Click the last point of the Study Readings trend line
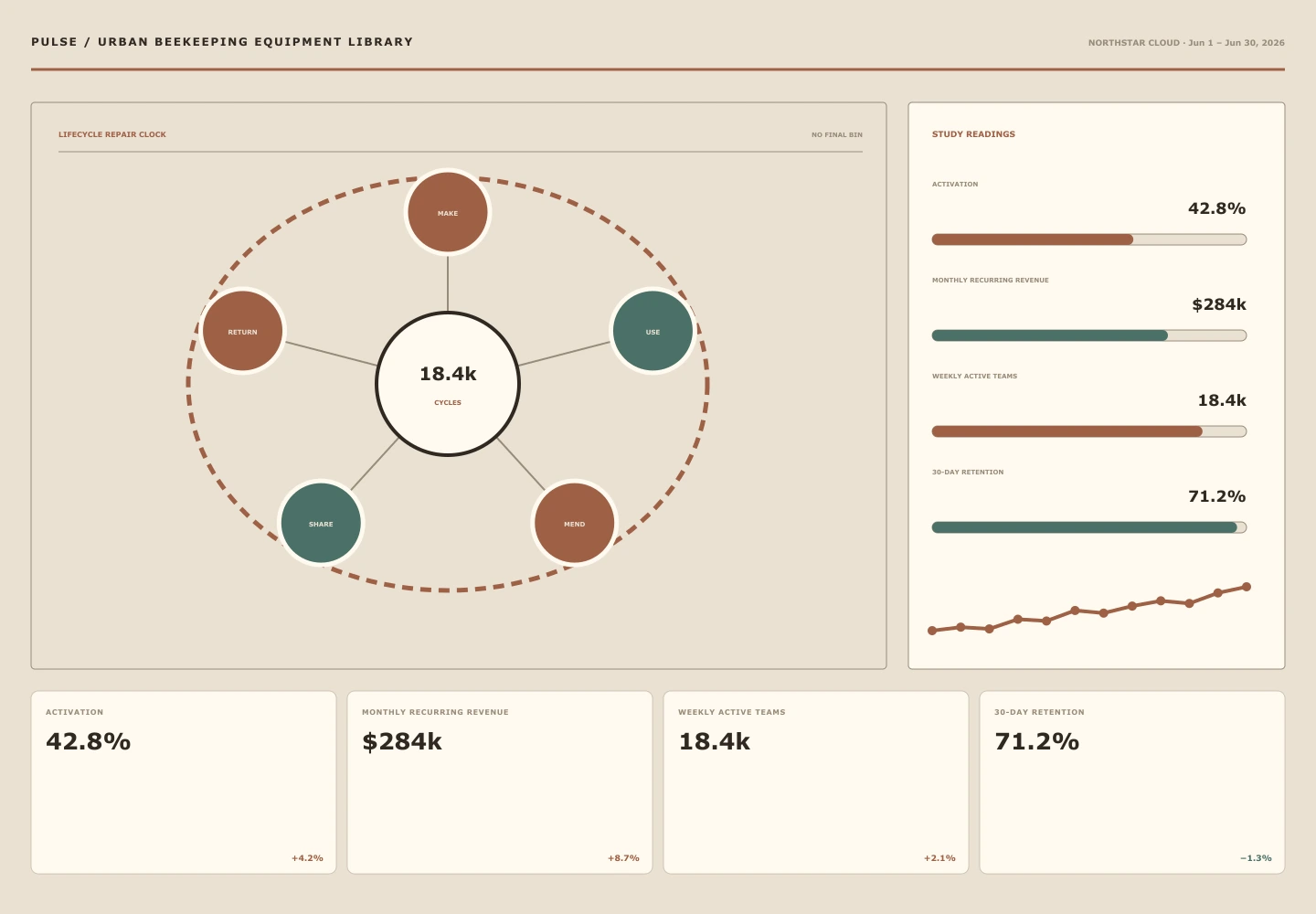Screen dimensions: 1316x914 (1246, 587)
